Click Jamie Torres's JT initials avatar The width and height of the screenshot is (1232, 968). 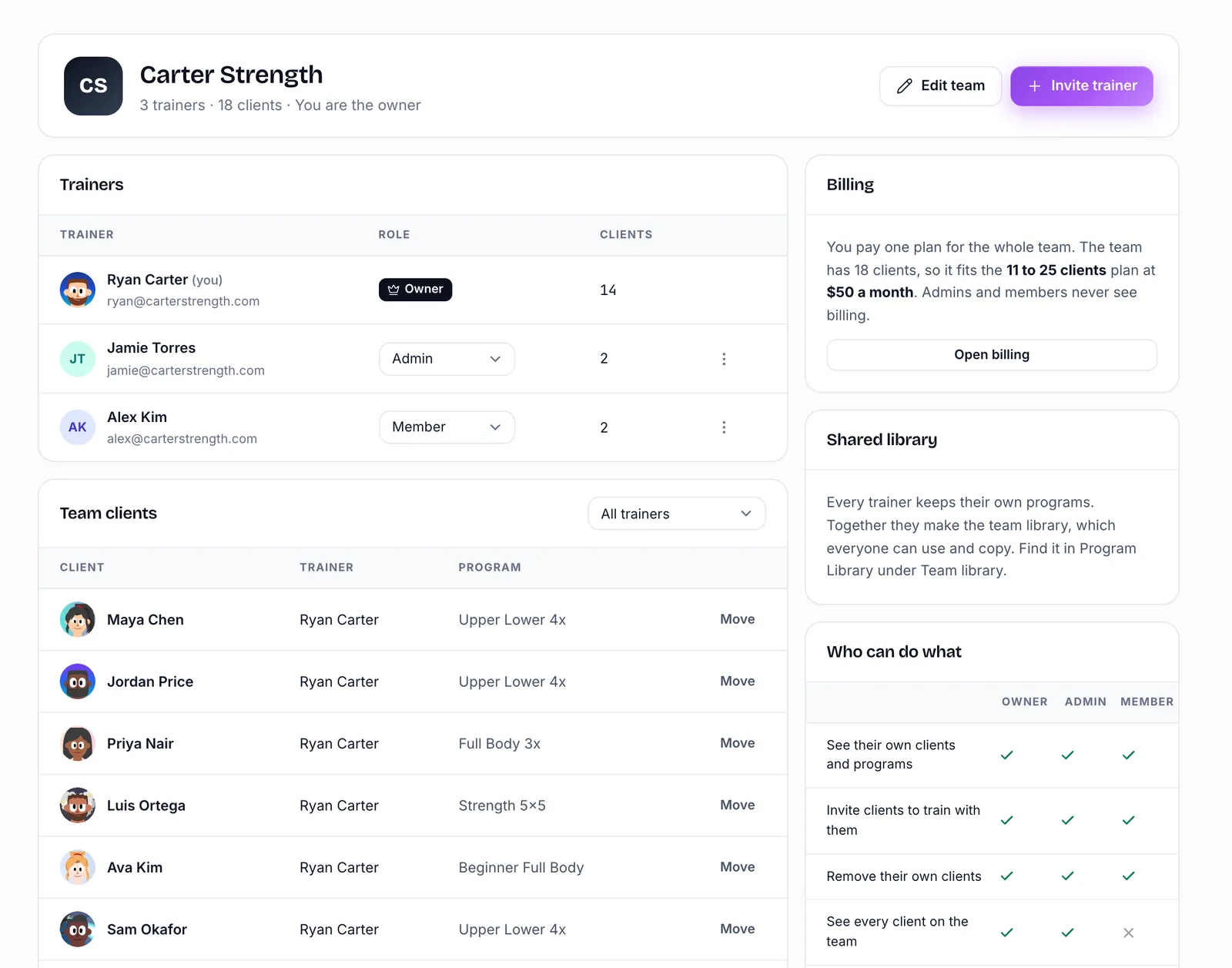tap(78, 359)
